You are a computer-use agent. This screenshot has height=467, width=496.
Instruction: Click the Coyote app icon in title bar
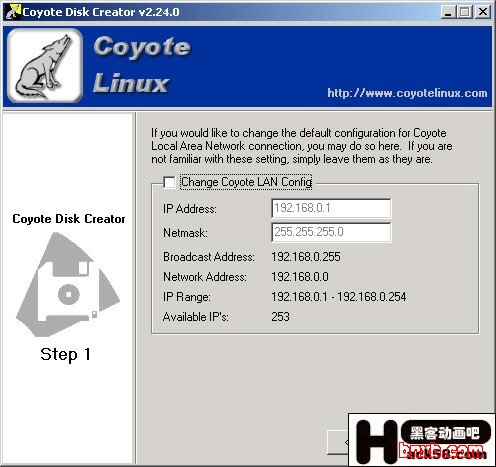coord(13,12)
